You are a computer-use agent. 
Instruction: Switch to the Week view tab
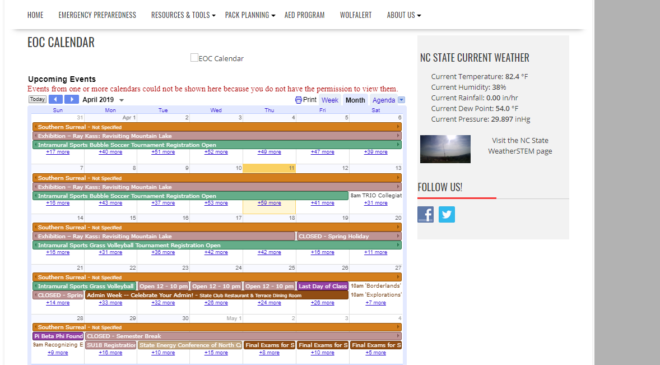coord(330,100)
